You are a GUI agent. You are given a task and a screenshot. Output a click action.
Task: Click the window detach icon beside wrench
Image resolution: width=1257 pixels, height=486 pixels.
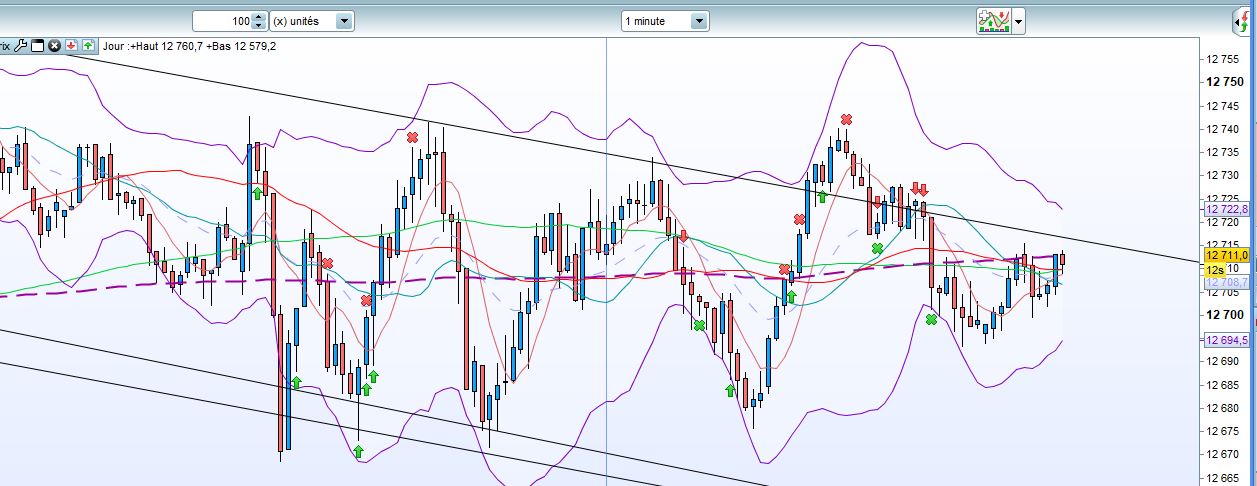38,45
